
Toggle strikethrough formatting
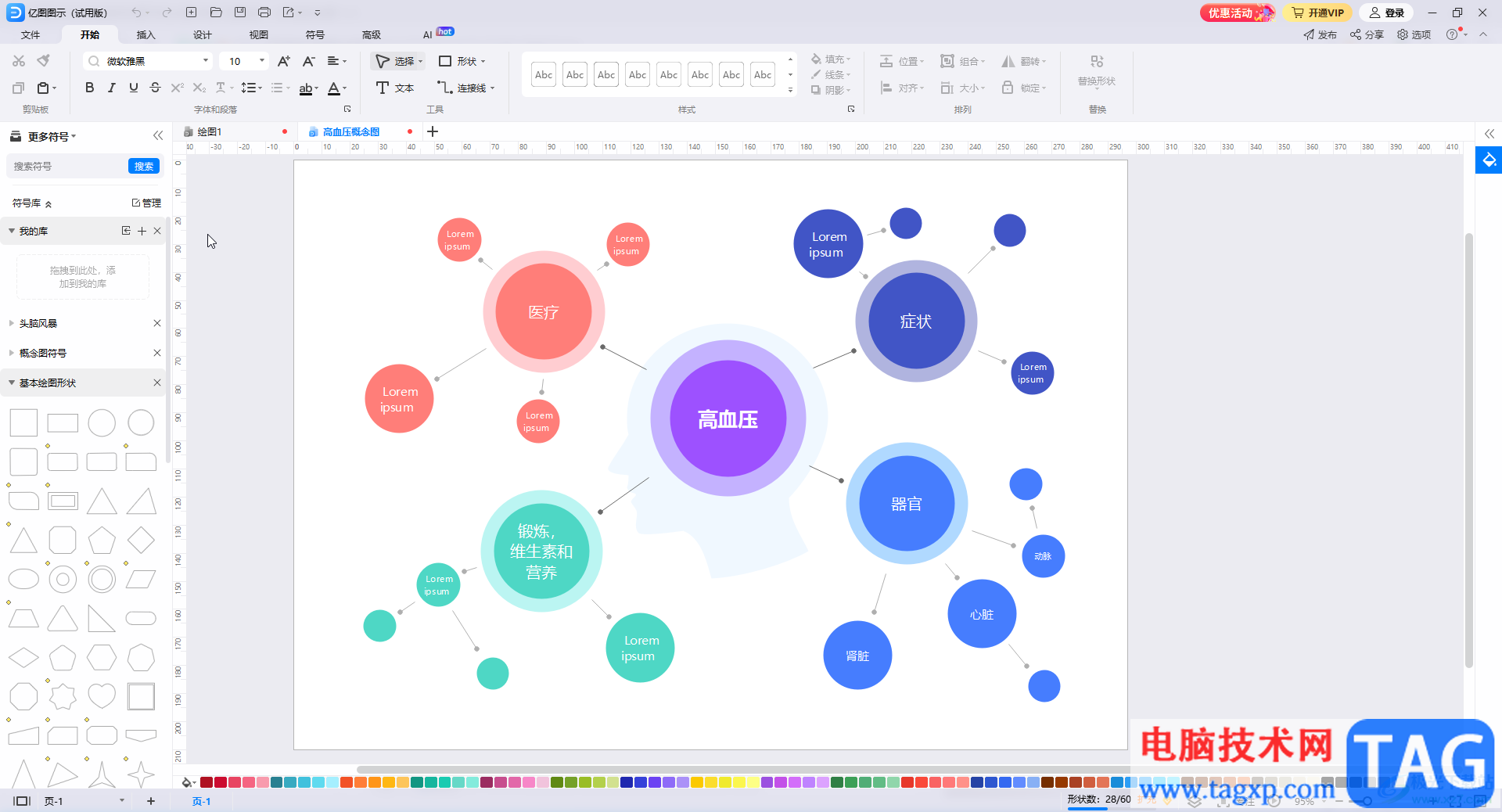(x=155, y=88)
